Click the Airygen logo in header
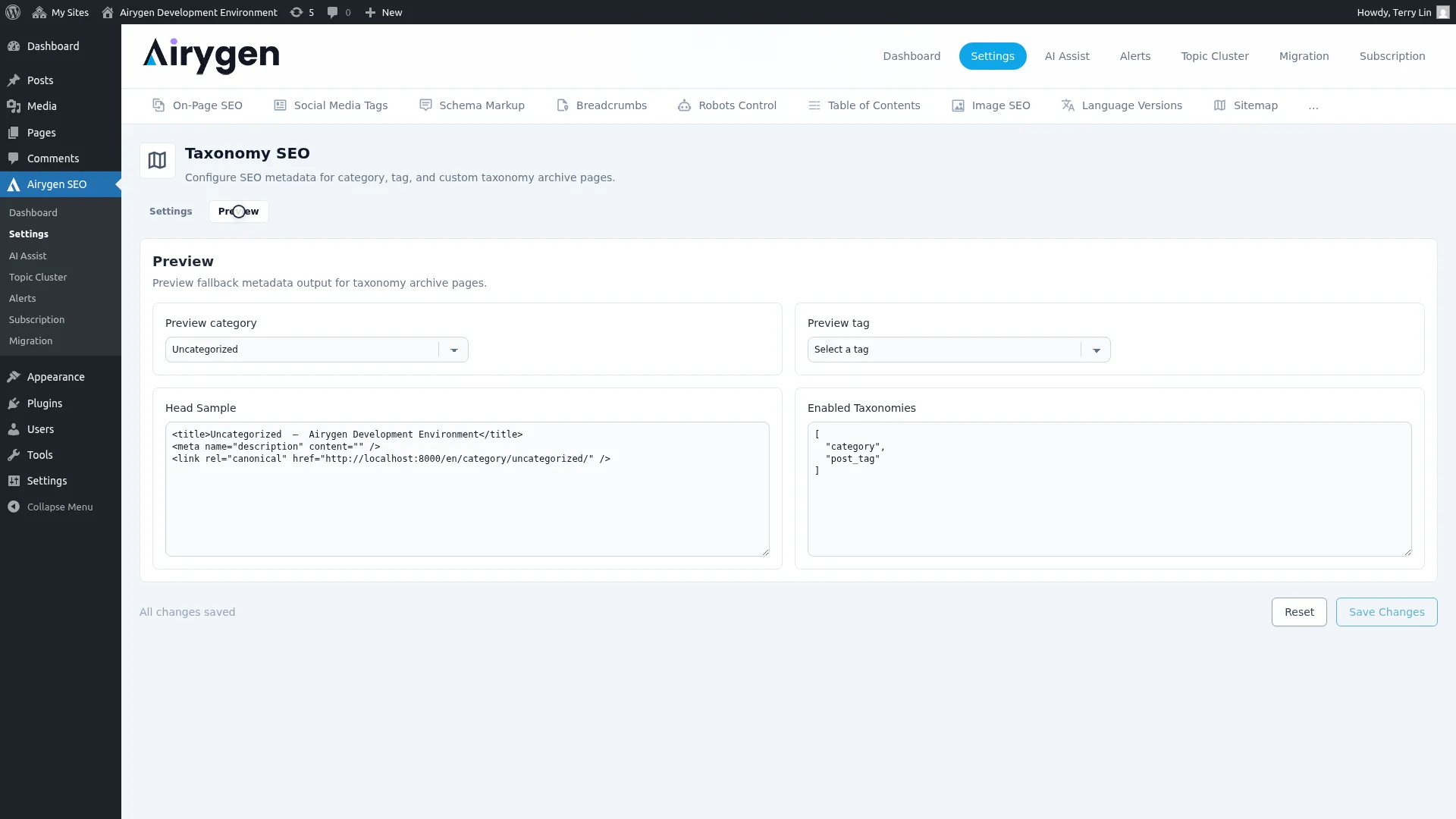 pos(211,56)
